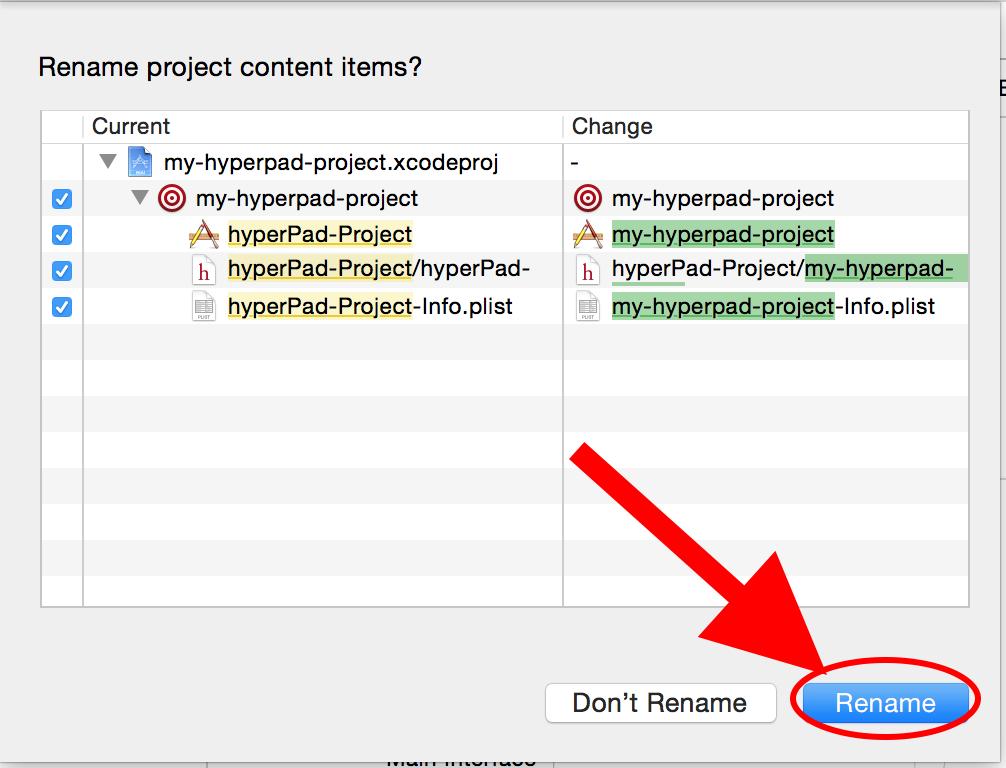This screenshot has height=768, width=1006.
Task: Toggle checkbox for hyperPad-Project-Info.plist row
Action: 62,307
